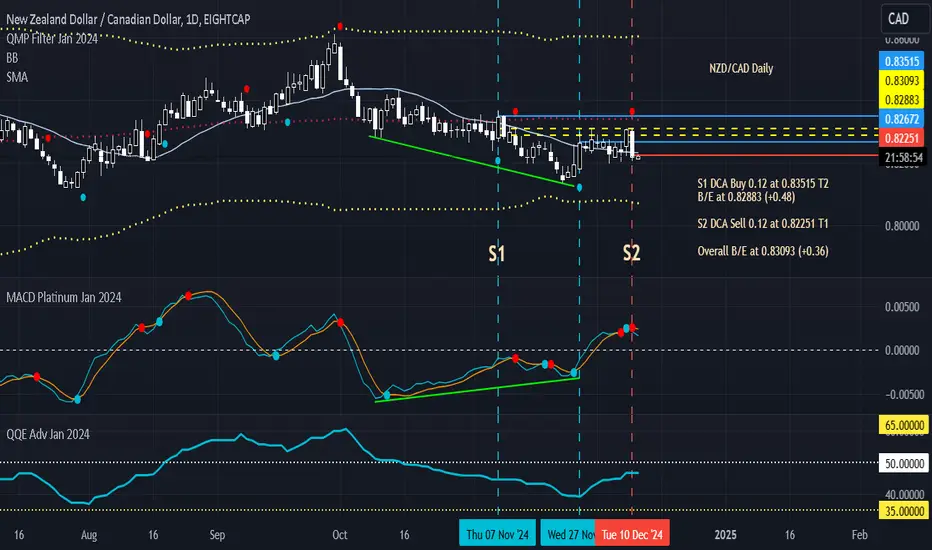
Task: Select the S1 text annotation
Action: point(497,254)
